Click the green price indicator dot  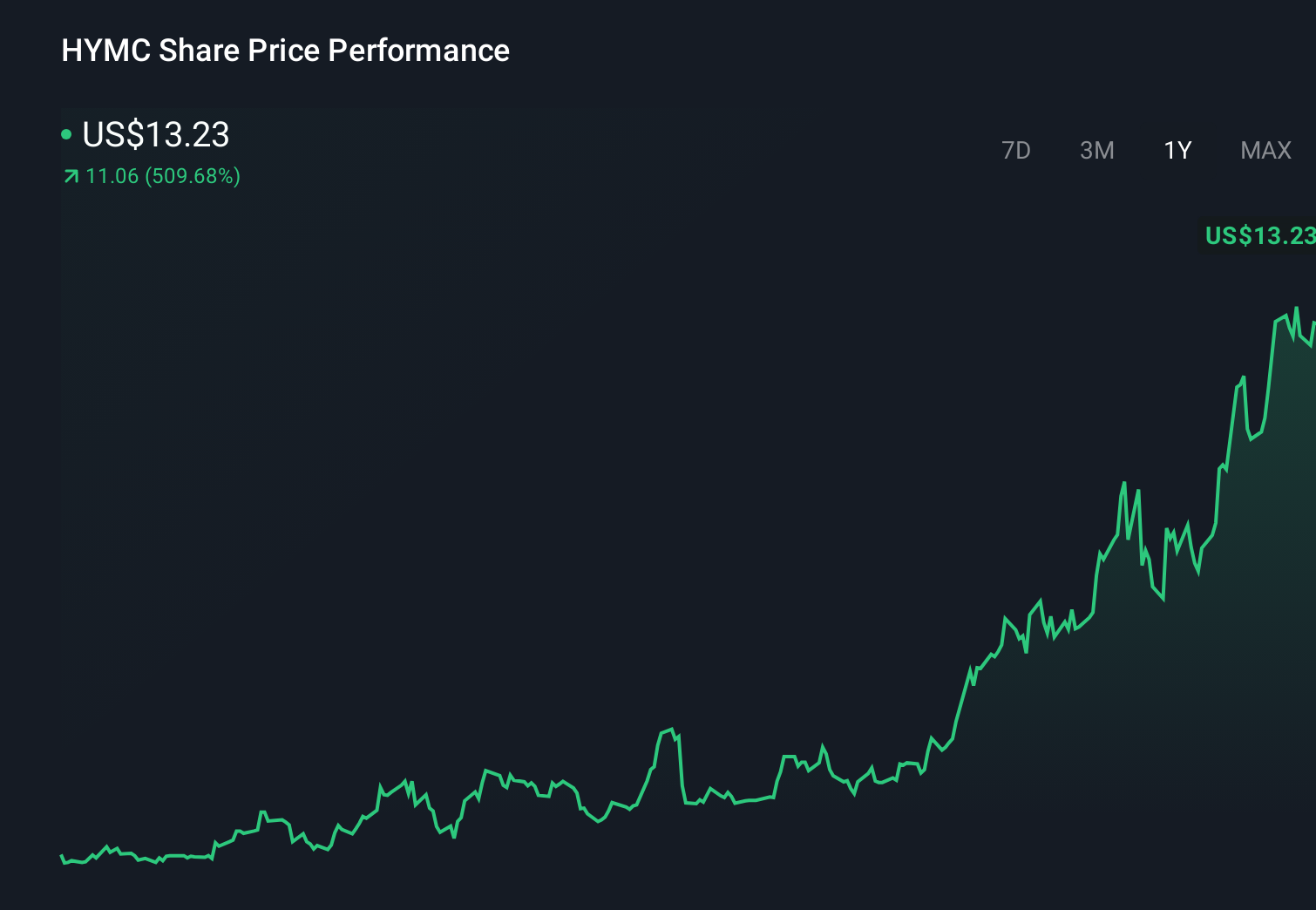(x=67, y=134)
